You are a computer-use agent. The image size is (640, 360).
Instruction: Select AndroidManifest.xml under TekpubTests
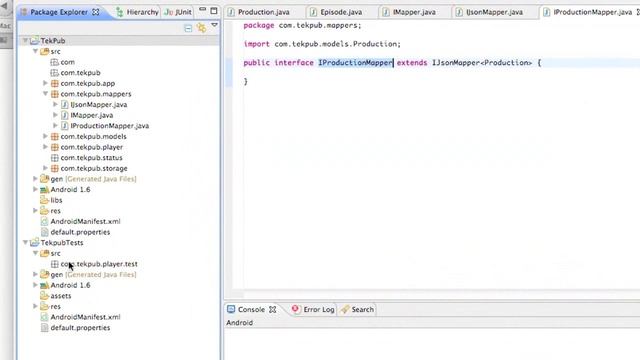pos(85,317)
